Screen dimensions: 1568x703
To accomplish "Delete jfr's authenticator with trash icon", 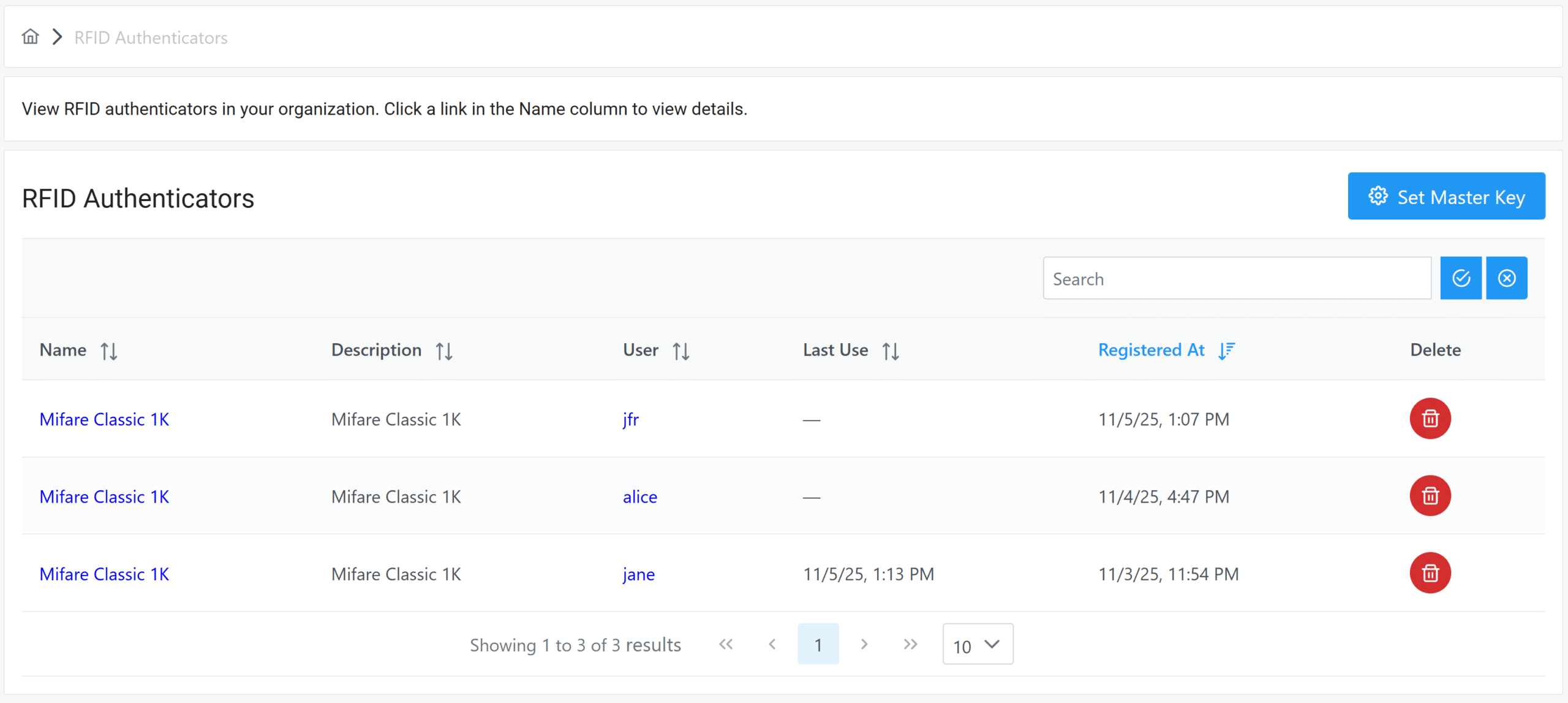I will [1430, 419].
